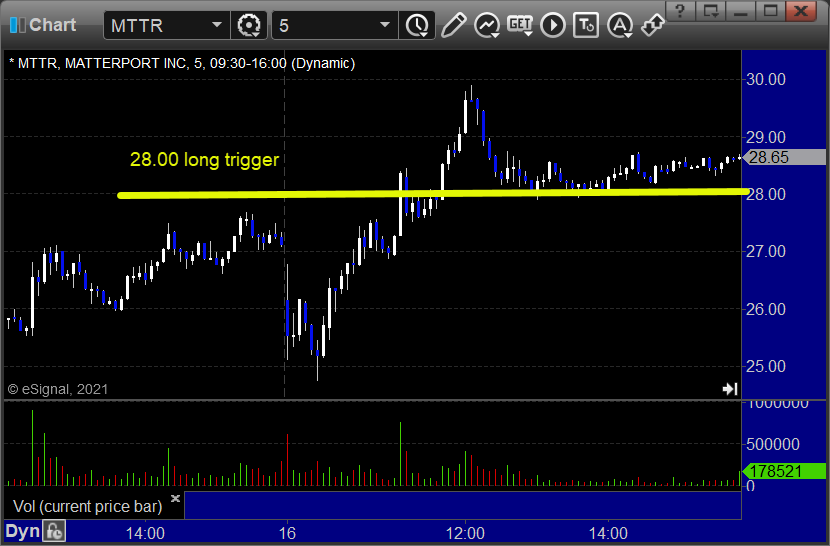Viewport: 830px width, 546px height.
Task: Click the Chart window icon
Action: (x=17, y=25)
